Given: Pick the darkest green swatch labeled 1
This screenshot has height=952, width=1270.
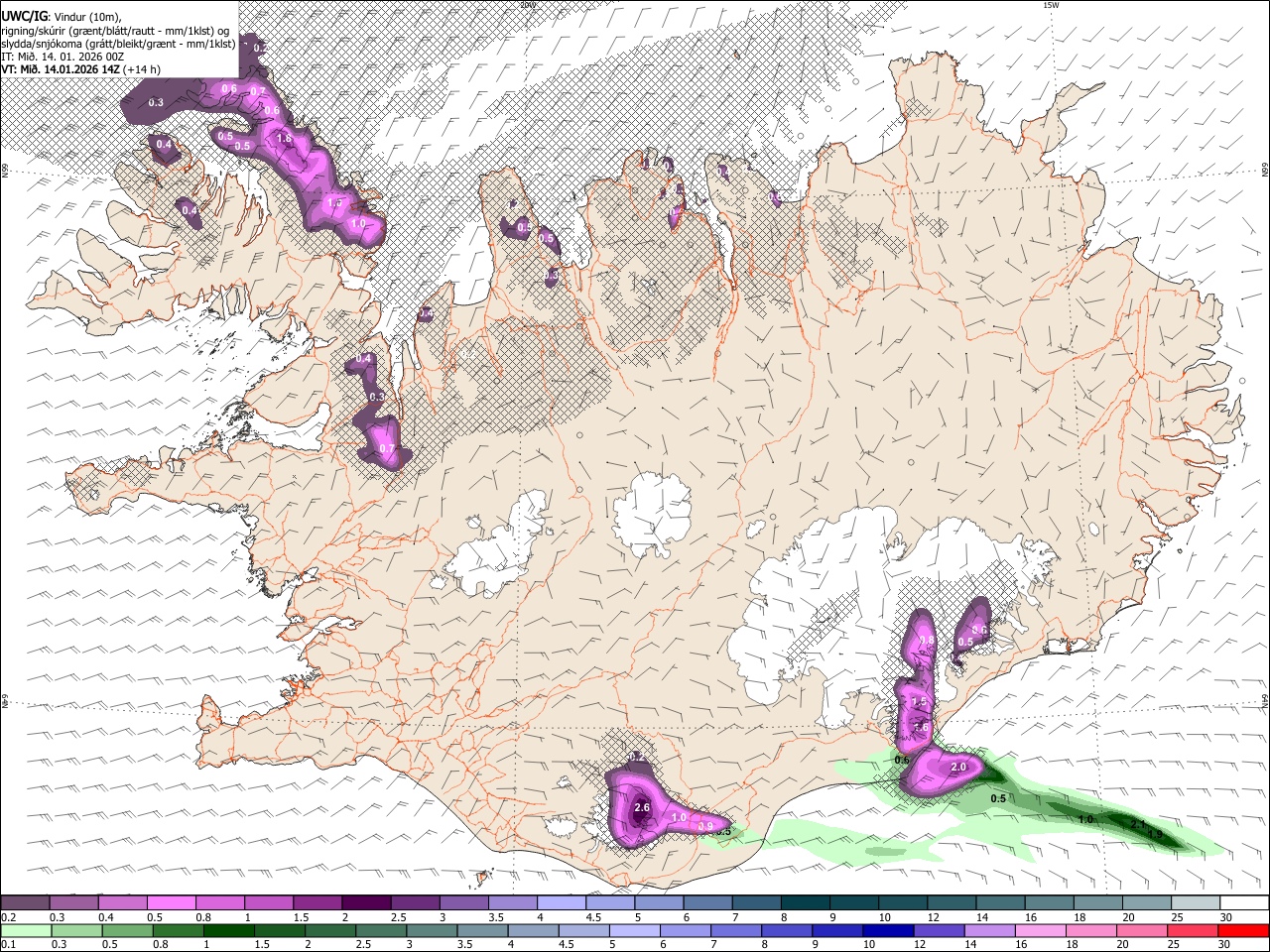Looking at the screenshot, I should (x=227, y=930).
